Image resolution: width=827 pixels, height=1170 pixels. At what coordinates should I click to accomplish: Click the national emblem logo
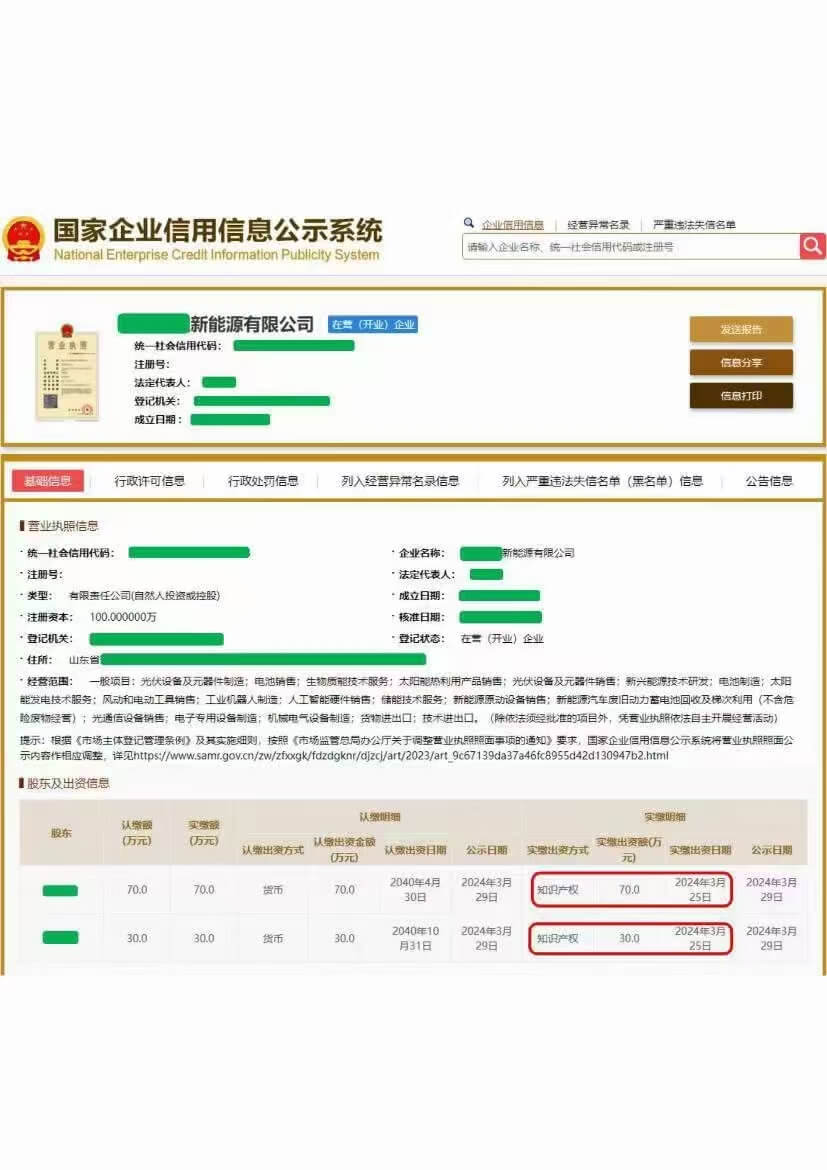[x=23, y=239]
